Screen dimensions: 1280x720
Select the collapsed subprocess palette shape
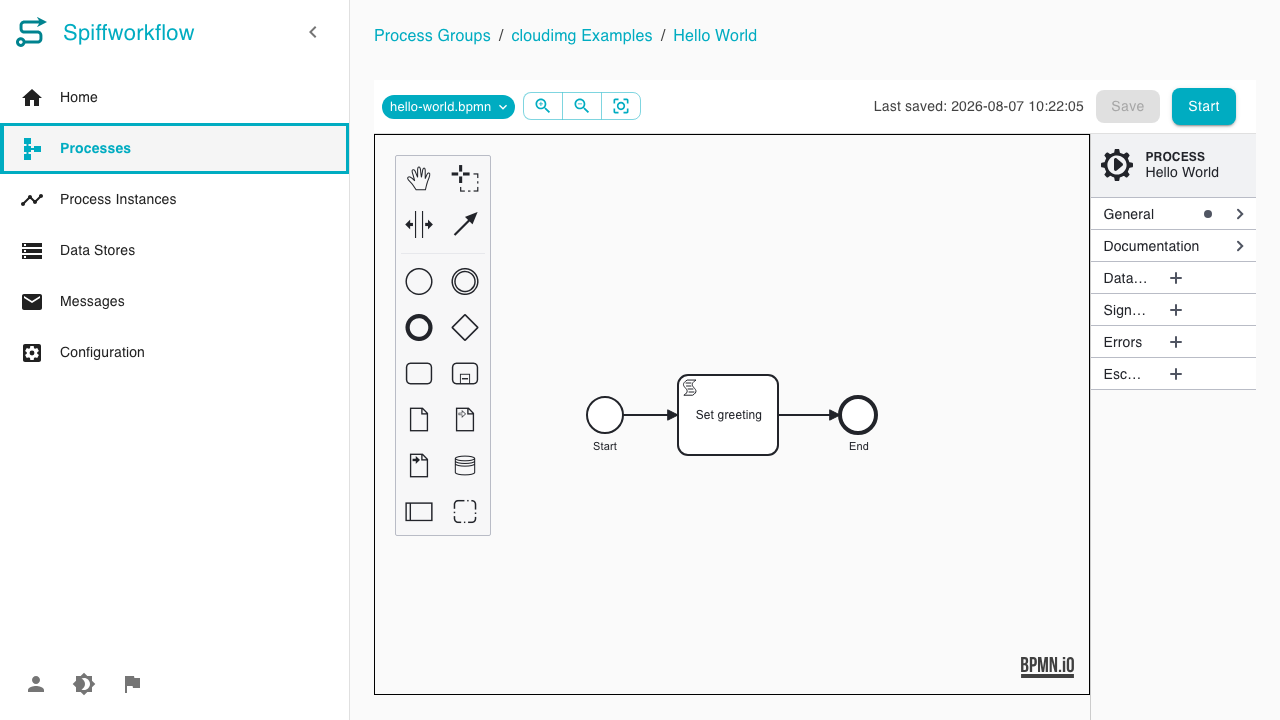coord(465,374)
